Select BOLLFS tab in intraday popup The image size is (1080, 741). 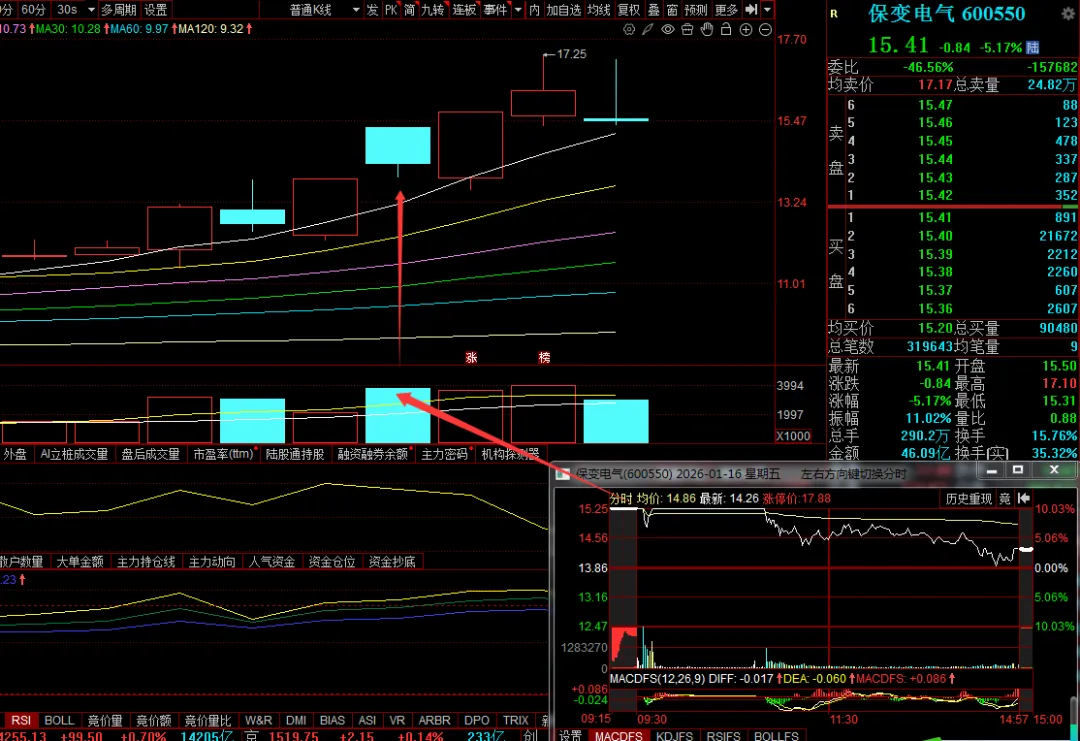(776, 735)
